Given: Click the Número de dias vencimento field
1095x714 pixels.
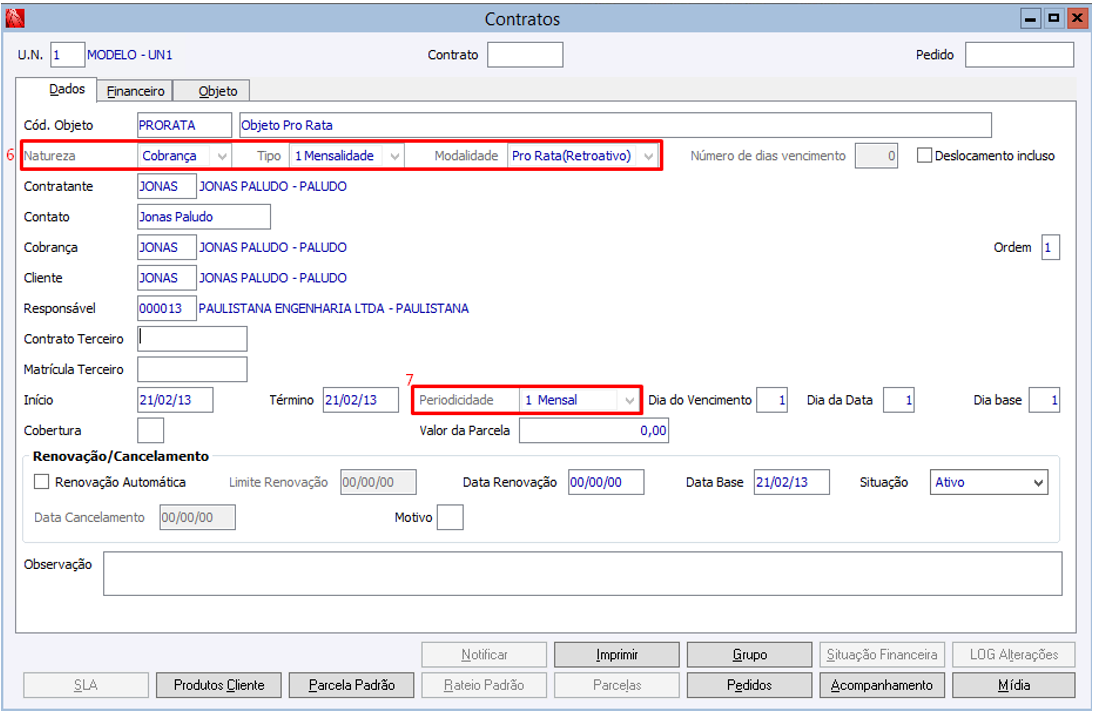Looking at the screenshot, I should [x=876, y=155].
